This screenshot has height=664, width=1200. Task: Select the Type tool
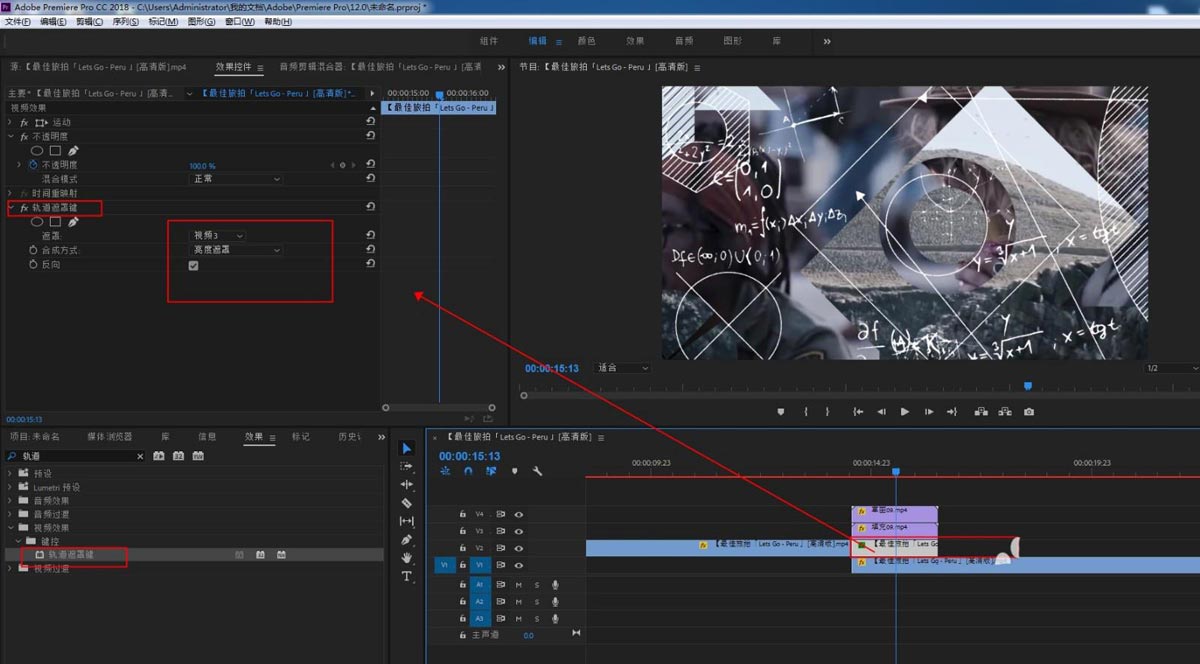point(407,577)
